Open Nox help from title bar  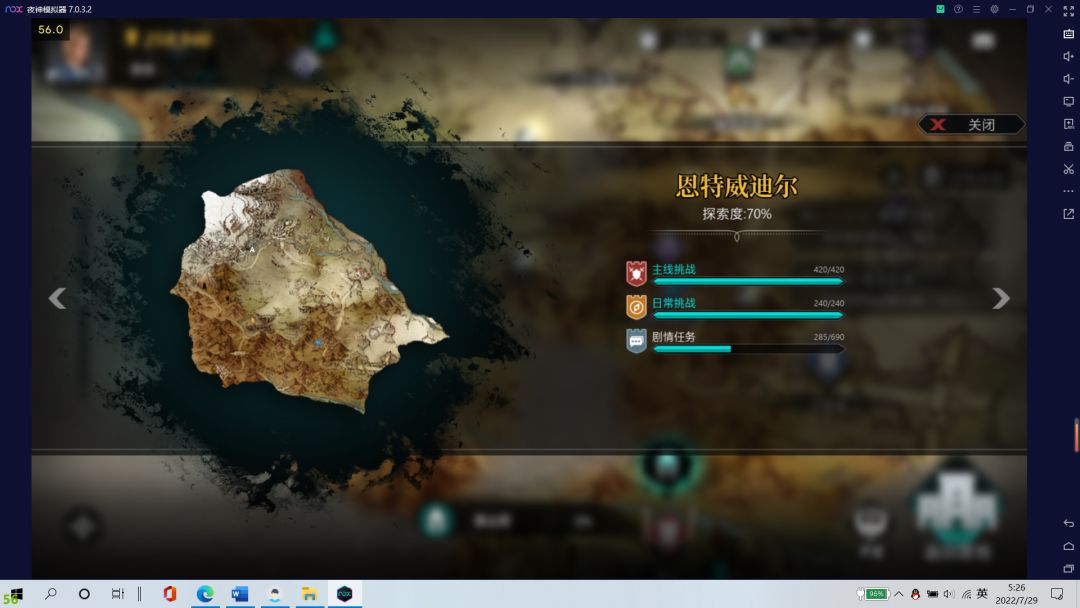958,9
